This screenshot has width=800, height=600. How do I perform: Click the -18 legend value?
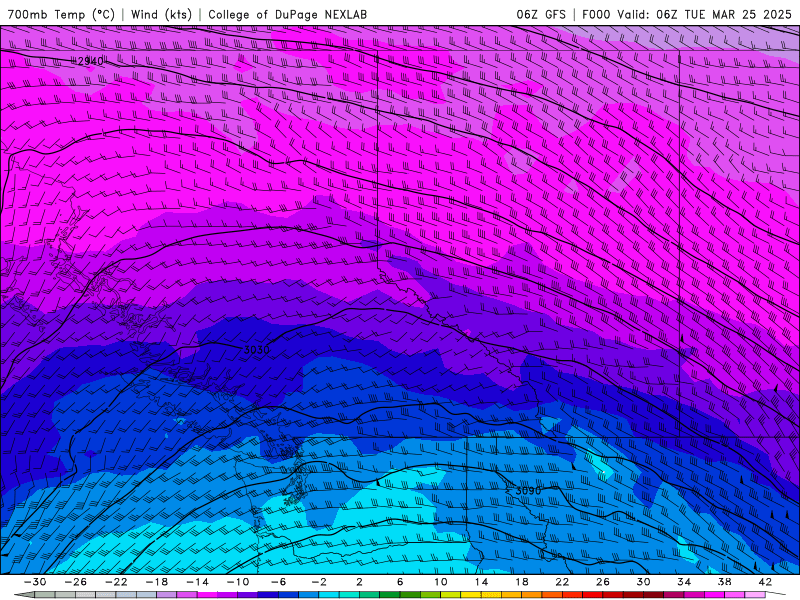(x=157, y=582)
